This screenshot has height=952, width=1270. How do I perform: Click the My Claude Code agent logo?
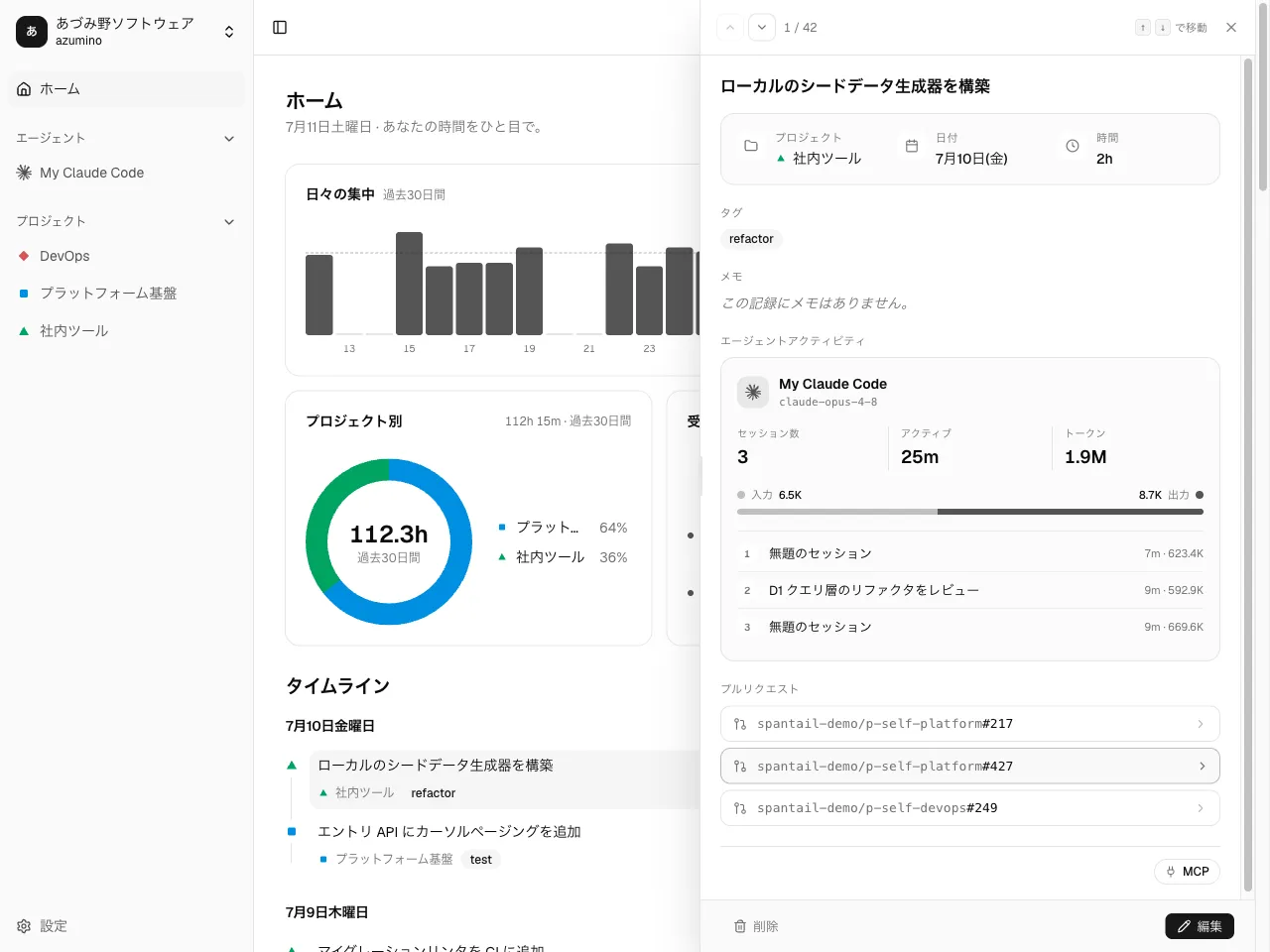click(753, 392)
